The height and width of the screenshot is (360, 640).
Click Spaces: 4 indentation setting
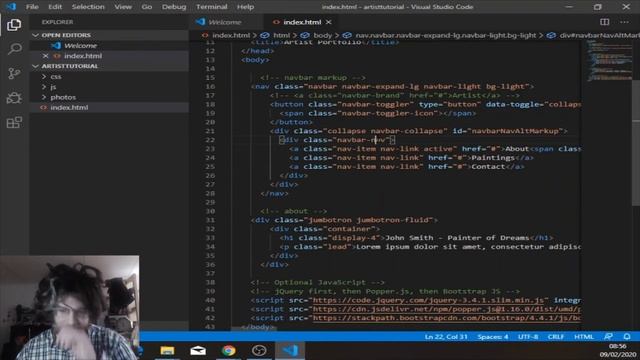pyautogui.click(x=493, y=337)
